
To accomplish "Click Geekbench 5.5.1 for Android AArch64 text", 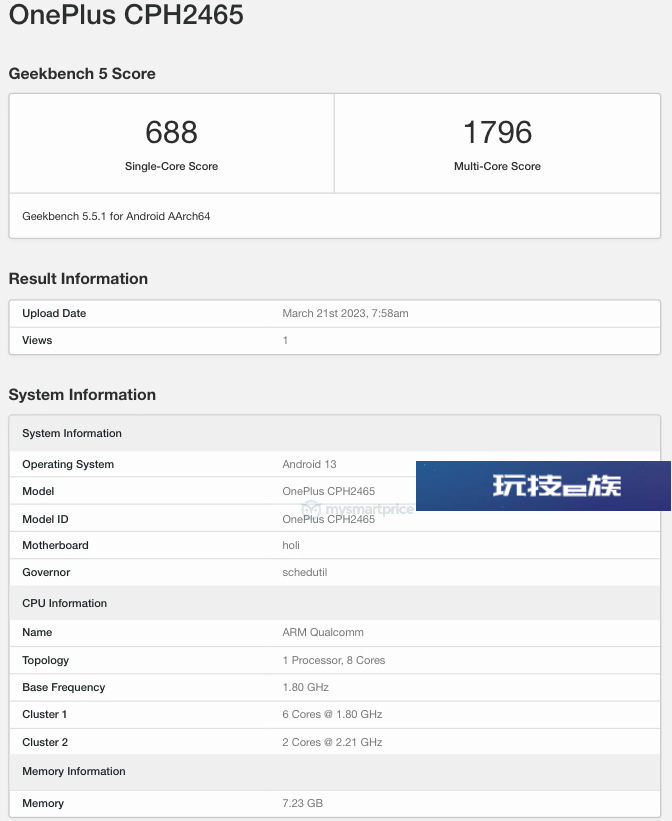I will pos(116,216).
